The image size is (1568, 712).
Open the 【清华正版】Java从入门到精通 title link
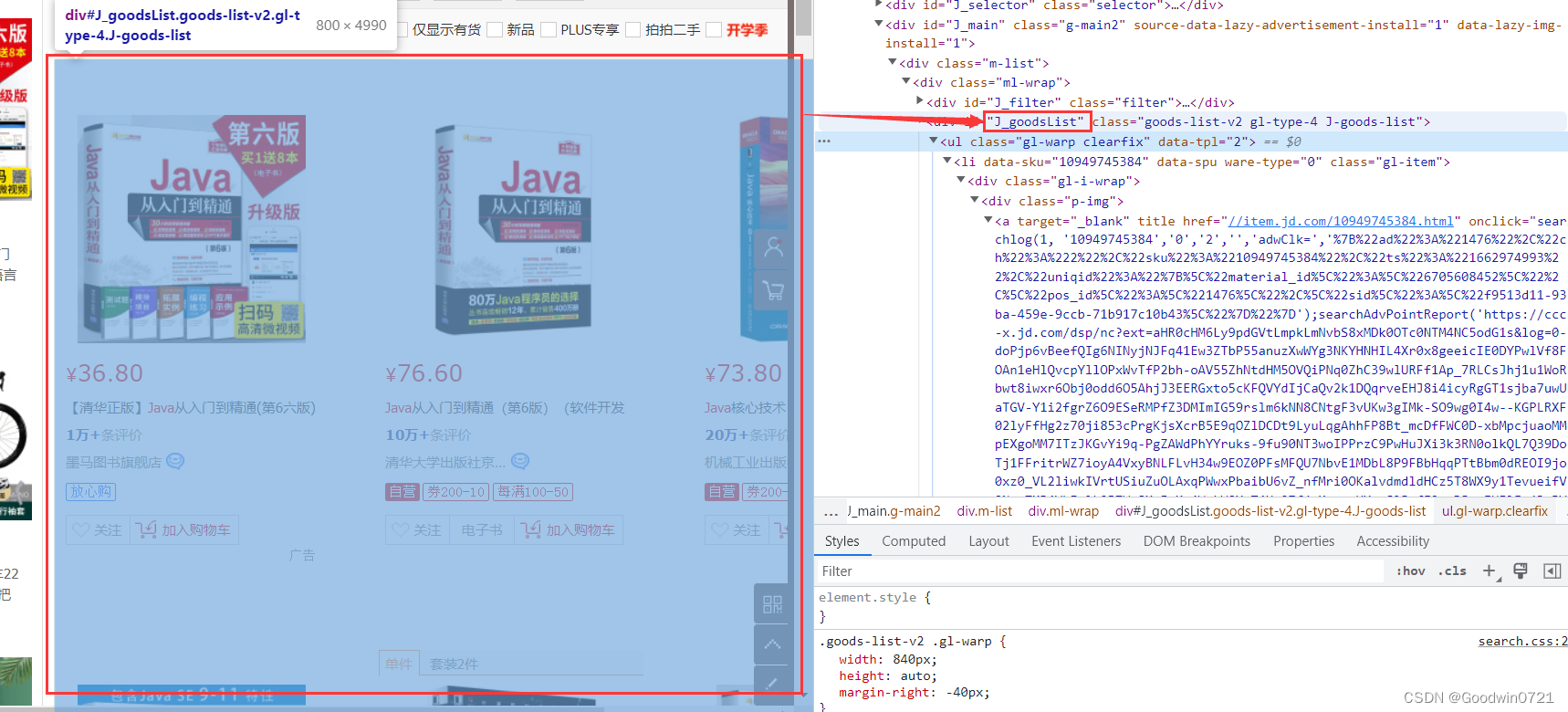click(x=193, y=408)
